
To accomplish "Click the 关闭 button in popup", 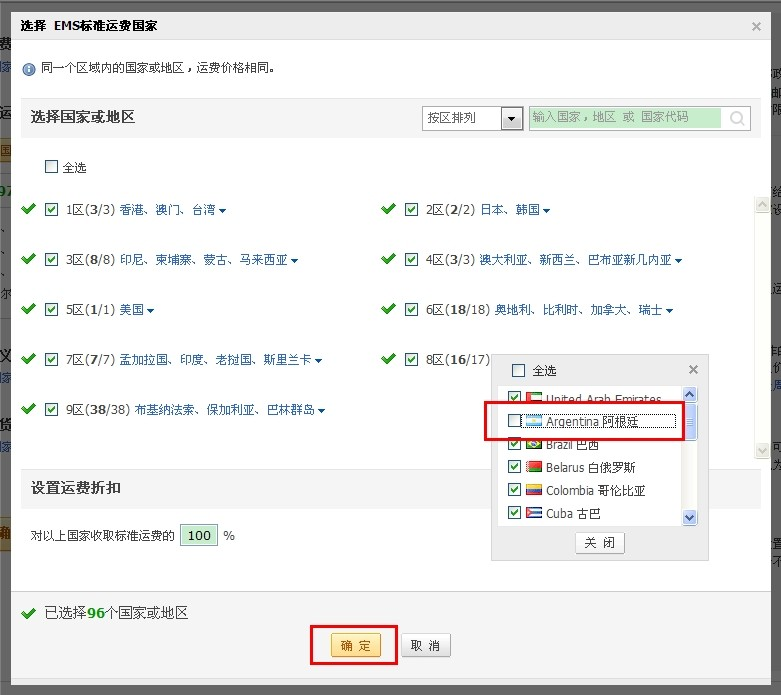I will tap(600, 543).
